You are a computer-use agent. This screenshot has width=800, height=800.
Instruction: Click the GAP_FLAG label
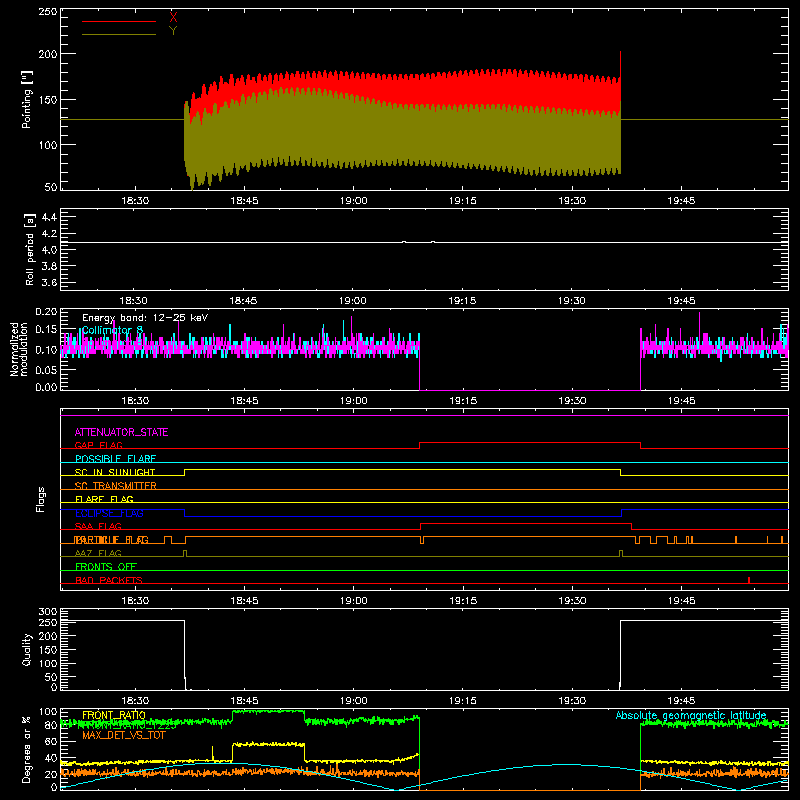(x=98, y=445)
